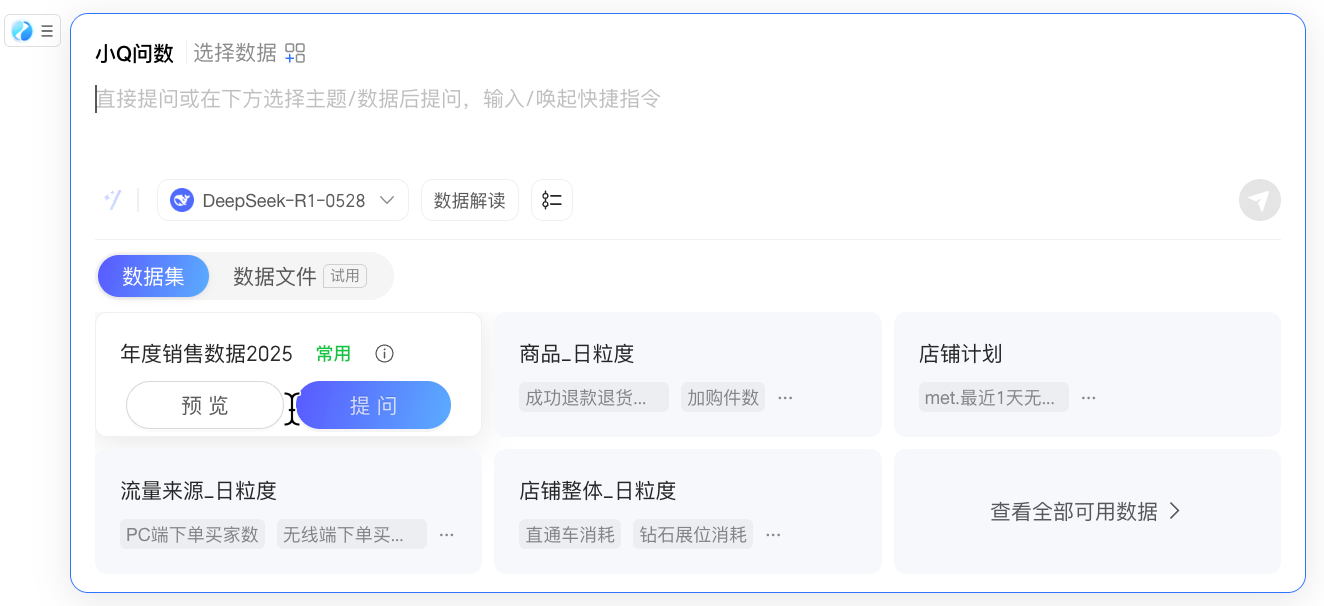Click the send paper plane button
The image size is (1324, 606).
pos(1260,200)
